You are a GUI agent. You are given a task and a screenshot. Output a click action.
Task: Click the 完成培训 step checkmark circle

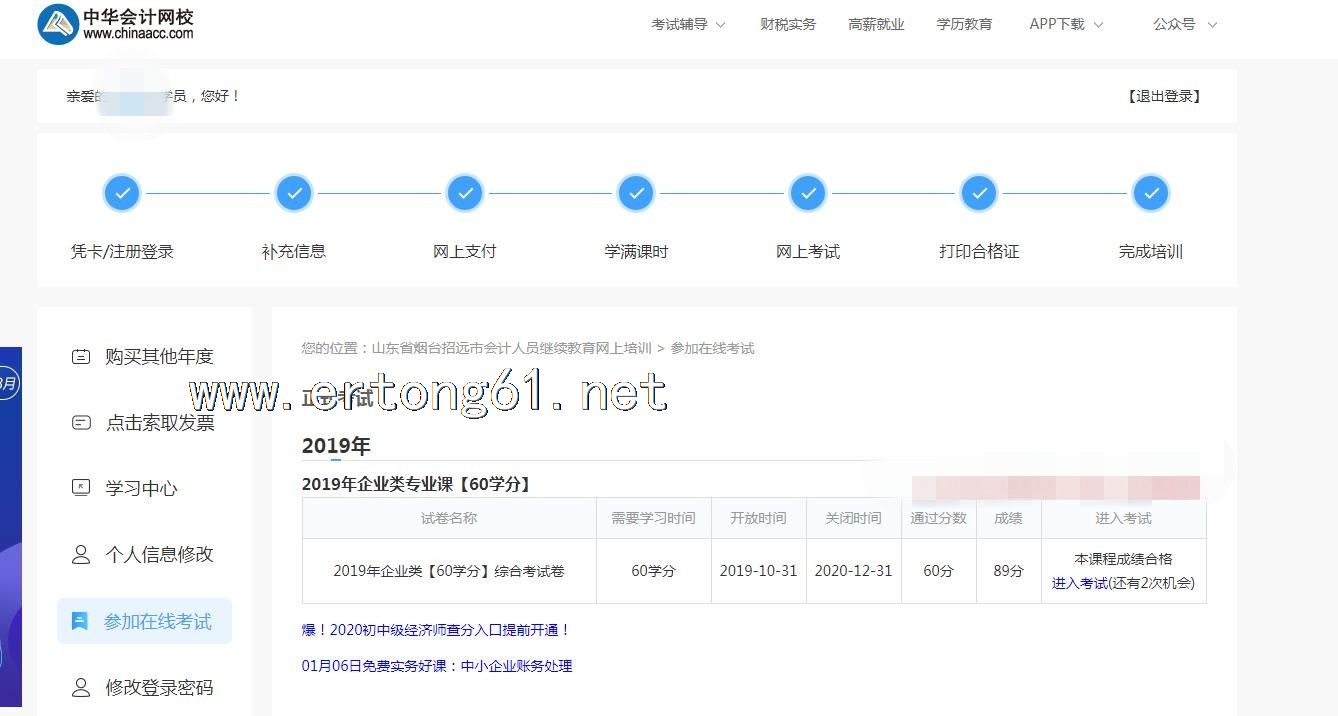click(1151, 193)
